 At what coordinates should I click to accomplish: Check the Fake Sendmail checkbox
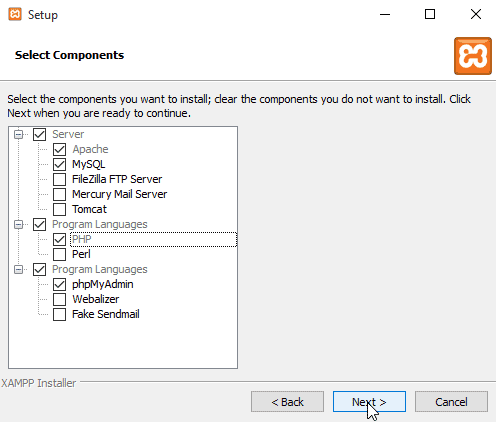[59, 314]
